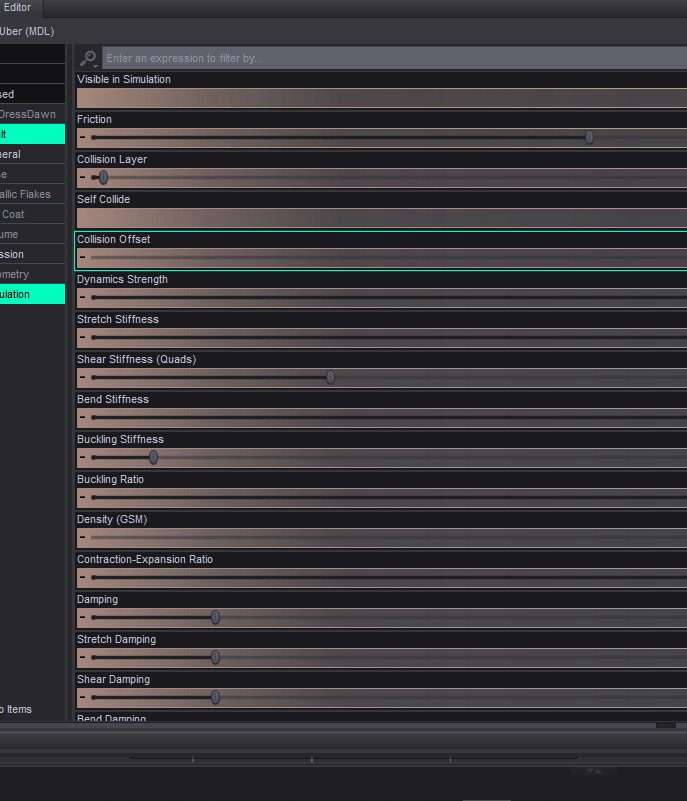The image size is (687, 801).
Task: Toggle the Self Collide property bar
Action: click(382, 218)
